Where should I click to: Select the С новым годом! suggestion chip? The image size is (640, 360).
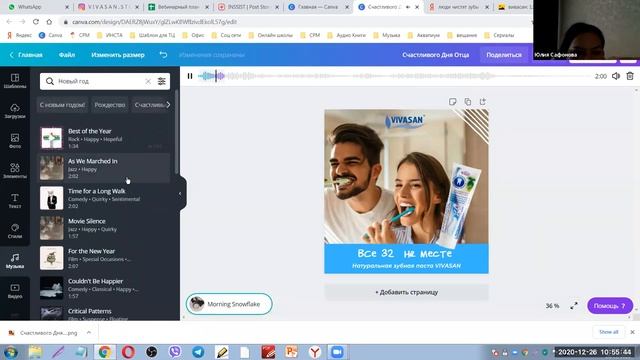point(62,105)
